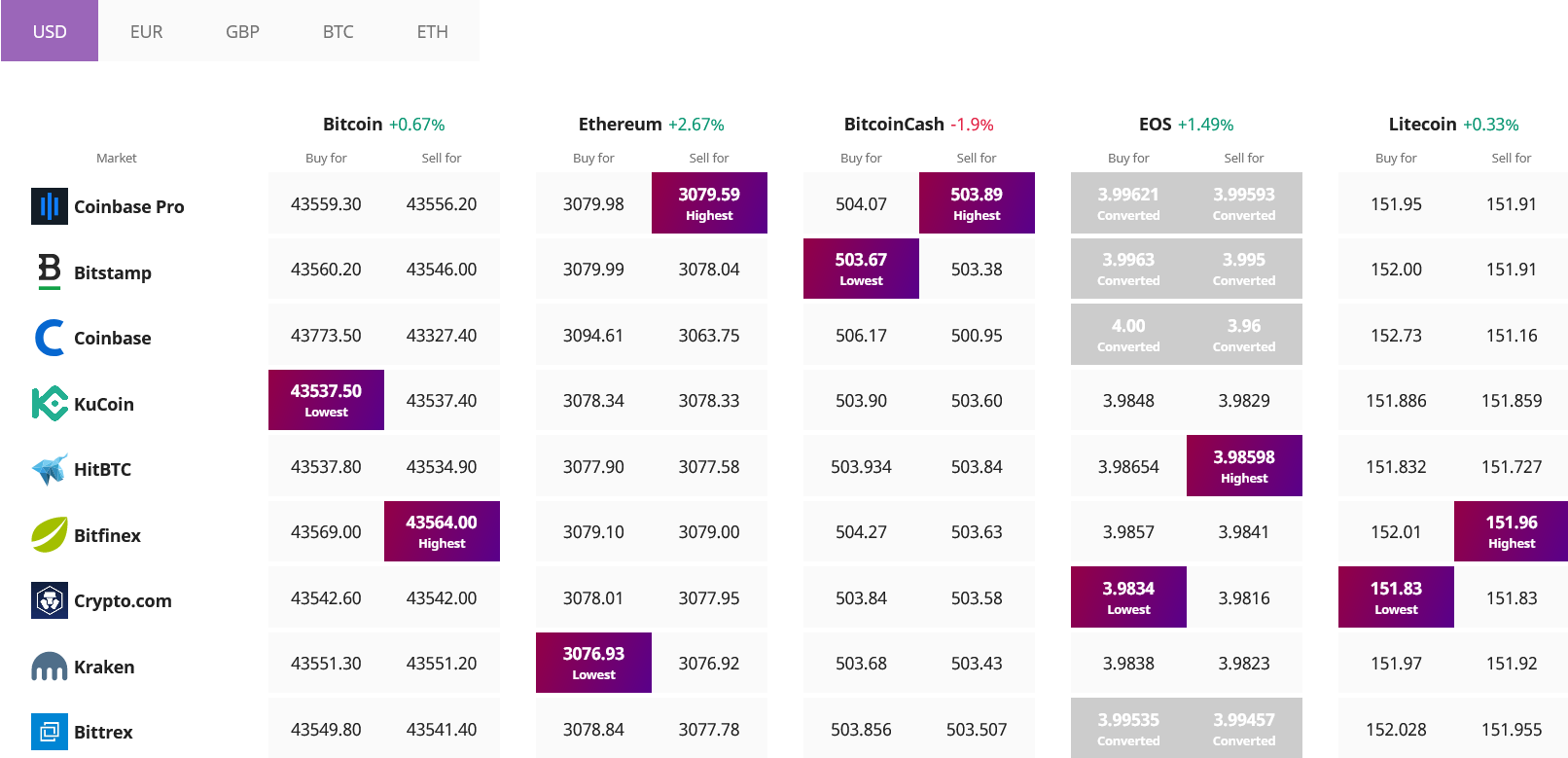The height and width of the screenshot is (758, 1568).
Task: Click Crypto.com Ethereum sell price 3077.95
Action: click(709, 598)
